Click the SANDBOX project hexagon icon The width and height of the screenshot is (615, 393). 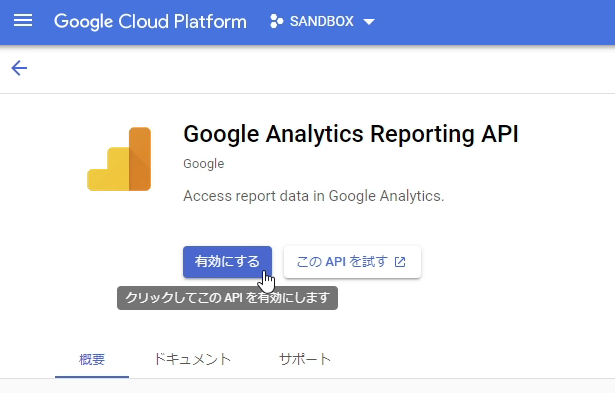pyautogui.click(x=277, y=21)
